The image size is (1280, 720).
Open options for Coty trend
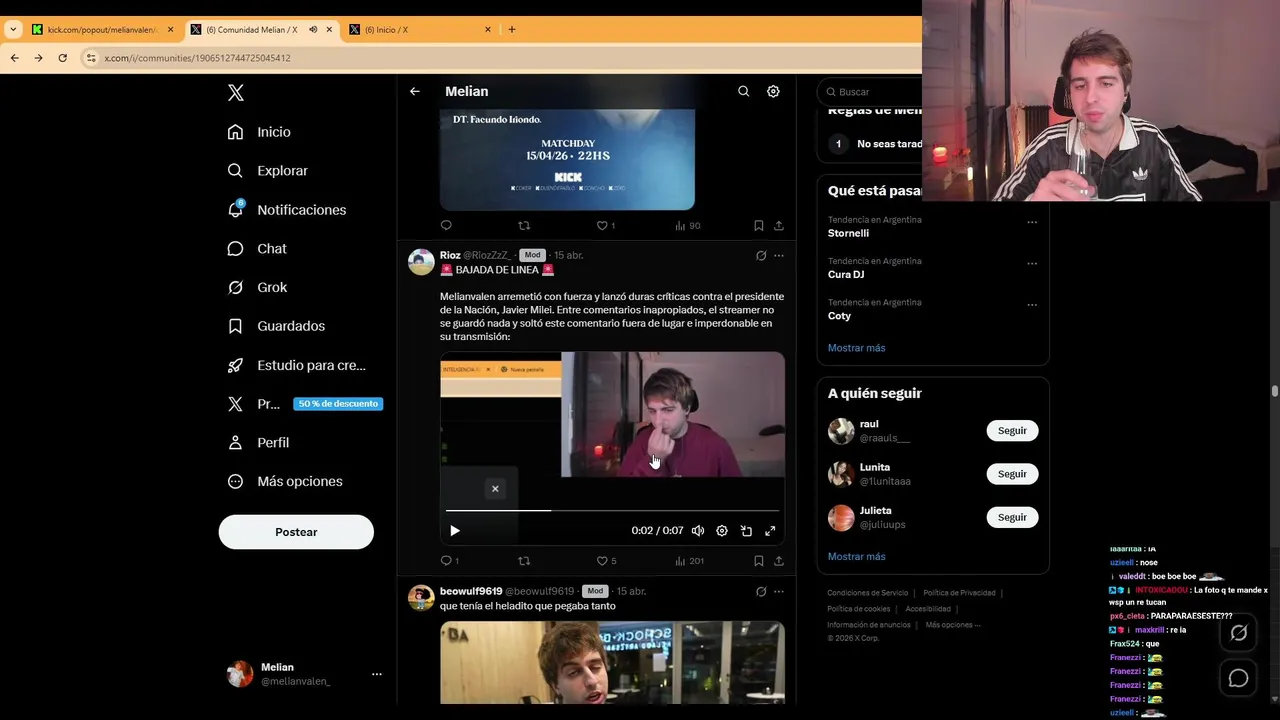click(x=1032, y=305)
